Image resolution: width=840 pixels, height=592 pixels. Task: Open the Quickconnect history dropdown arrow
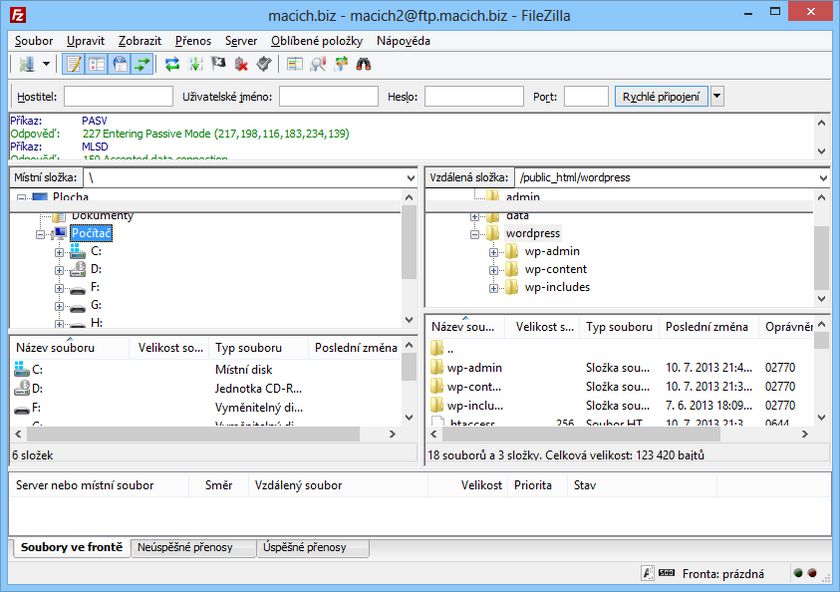pyautogui.click(x=717, y=97)
